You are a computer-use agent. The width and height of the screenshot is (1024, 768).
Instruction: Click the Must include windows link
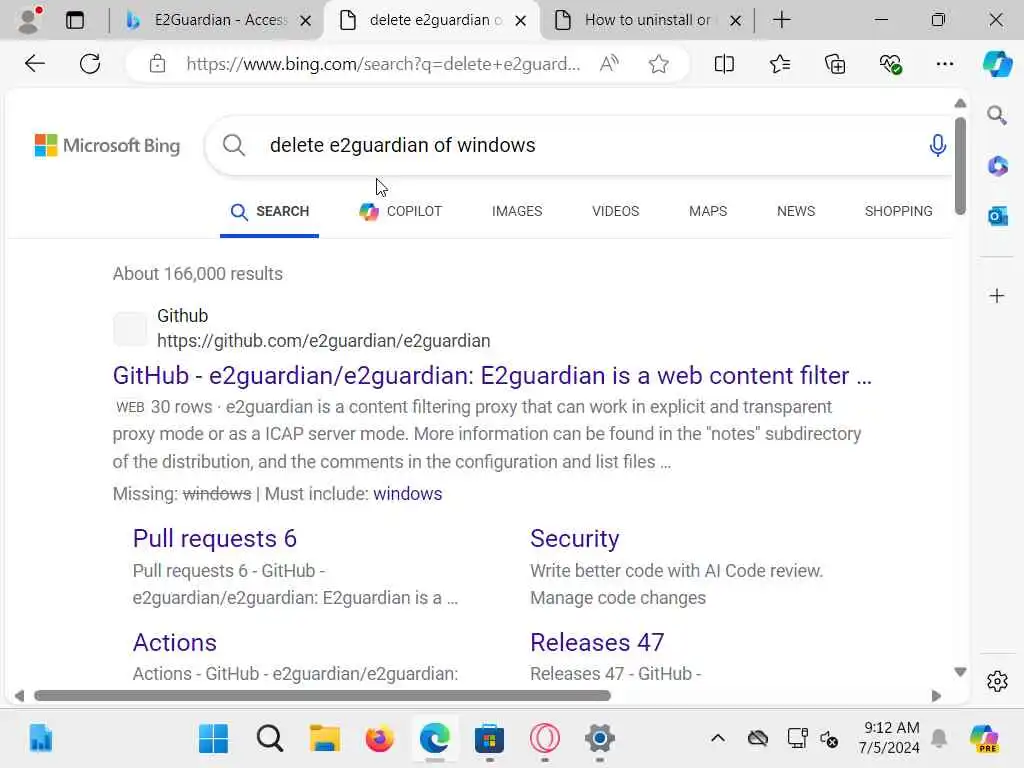408,494
